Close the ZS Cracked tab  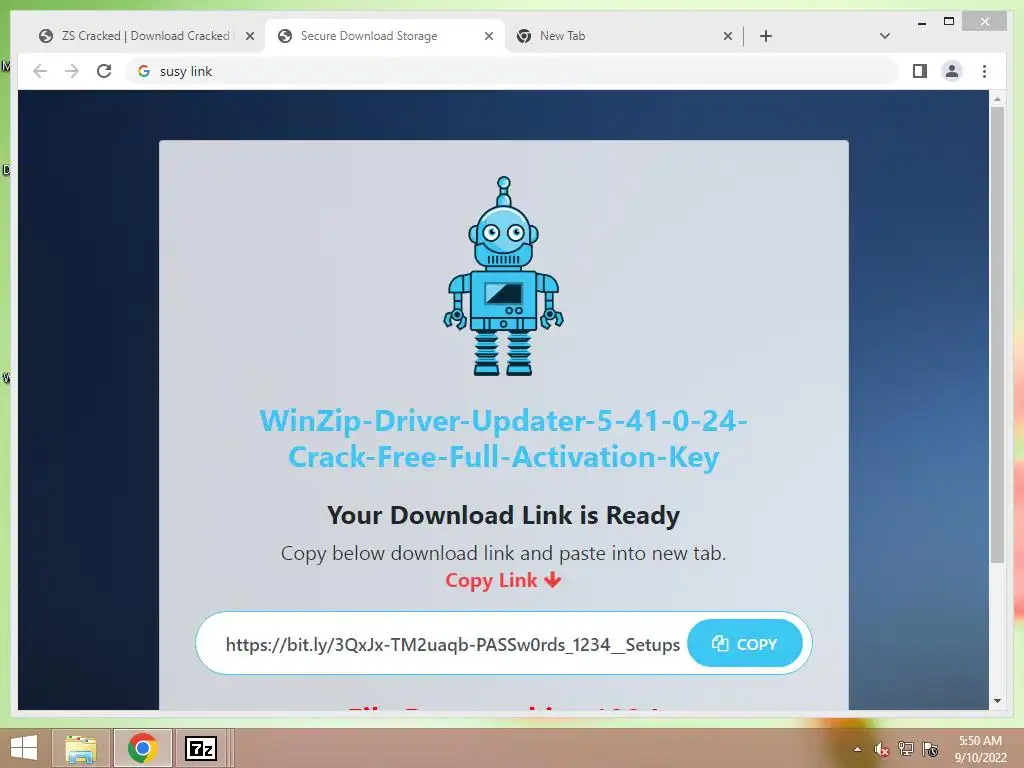[x=249, y=36]
